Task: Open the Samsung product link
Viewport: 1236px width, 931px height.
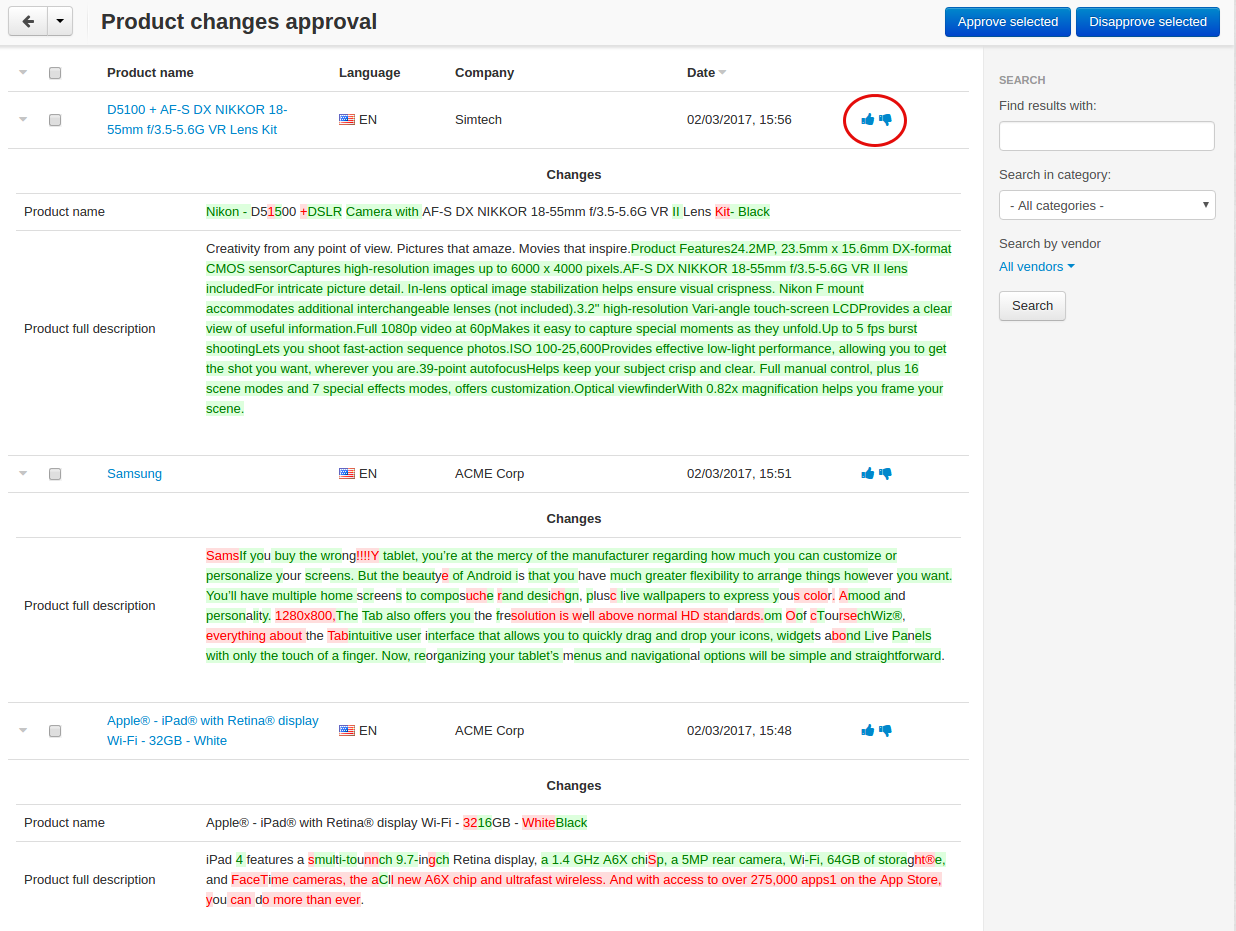Action: [x=134, y=474]
